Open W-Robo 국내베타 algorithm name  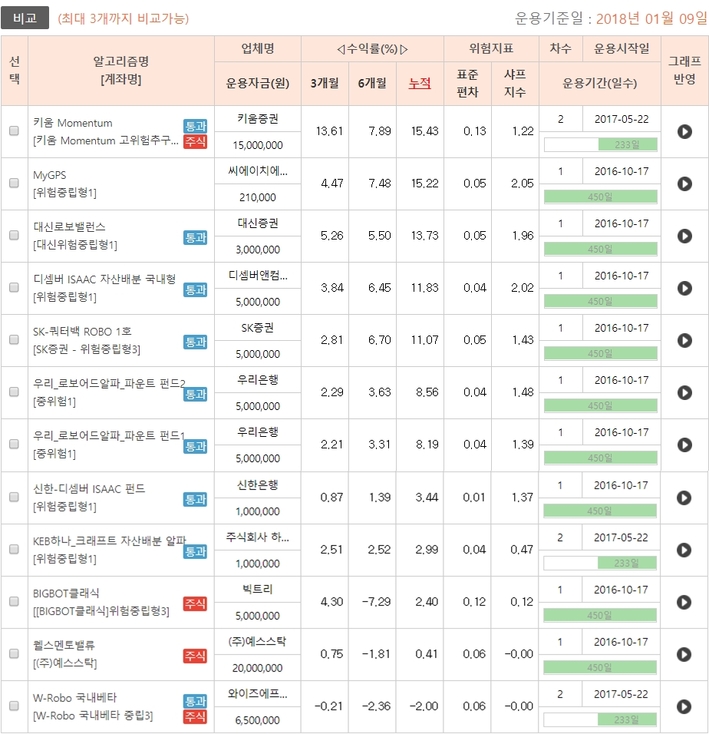(x=74, y=698)
